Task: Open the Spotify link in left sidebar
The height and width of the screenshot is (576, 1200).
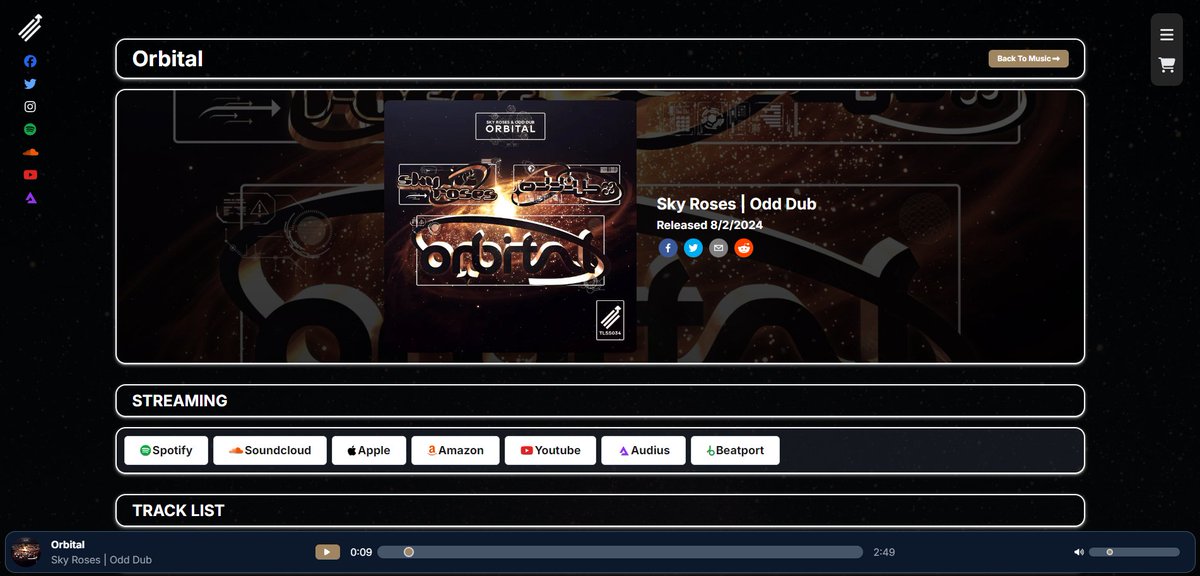Action: click(30, 130)
